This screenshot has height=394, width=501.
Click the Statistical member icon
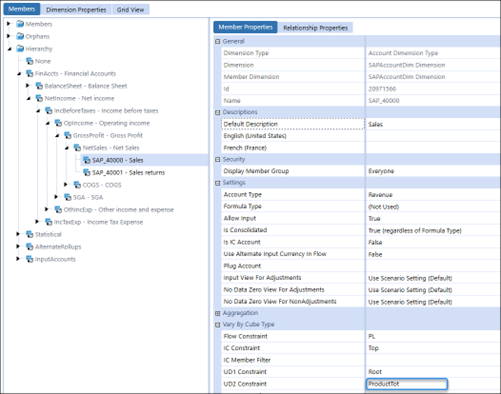pyautogui.click(x=30, y=234)
